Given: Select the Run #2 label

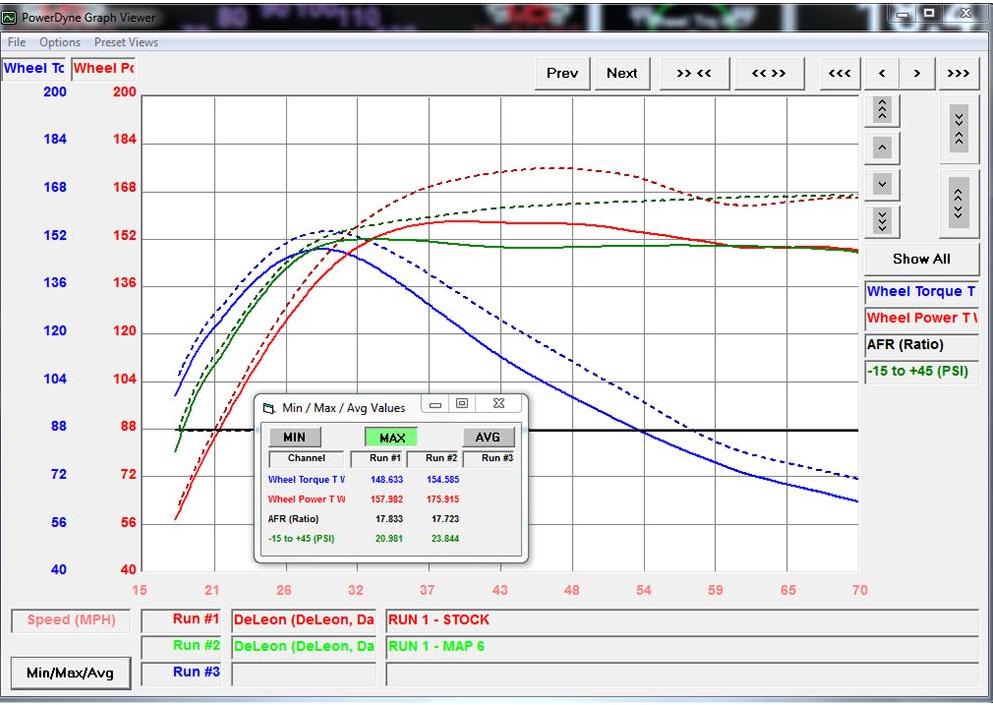Looking at the screenshot, I should click(x=181, y=645).
